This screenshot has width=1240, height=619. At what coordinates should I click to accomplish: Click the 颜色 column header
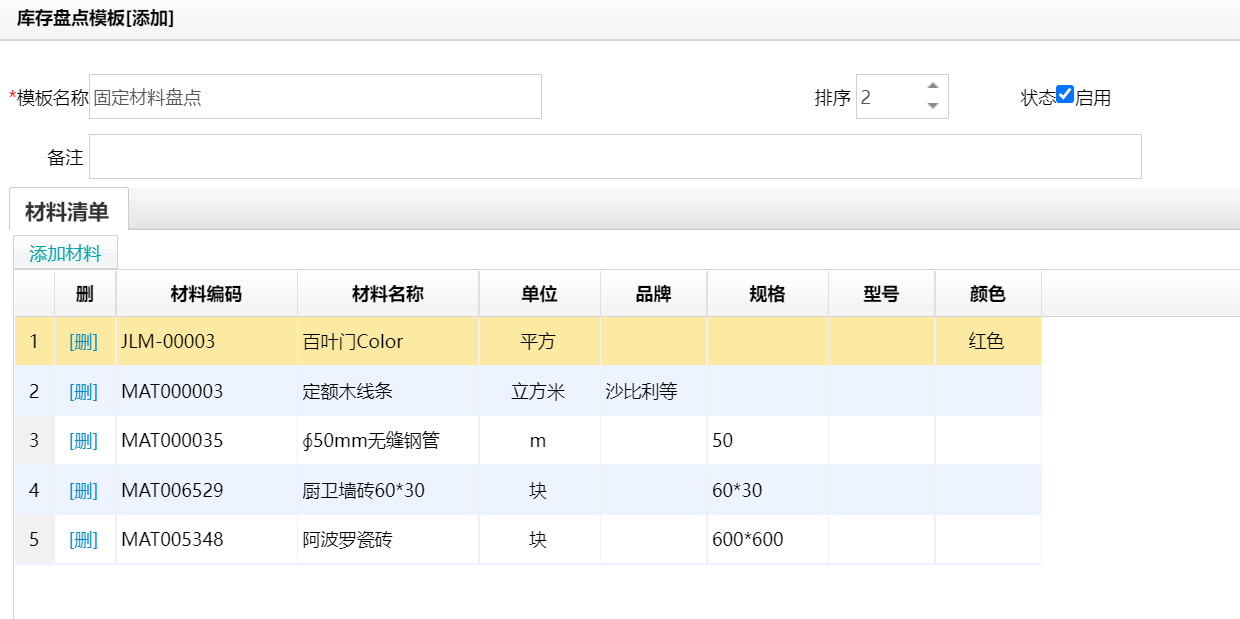click(x=987, y=294)
